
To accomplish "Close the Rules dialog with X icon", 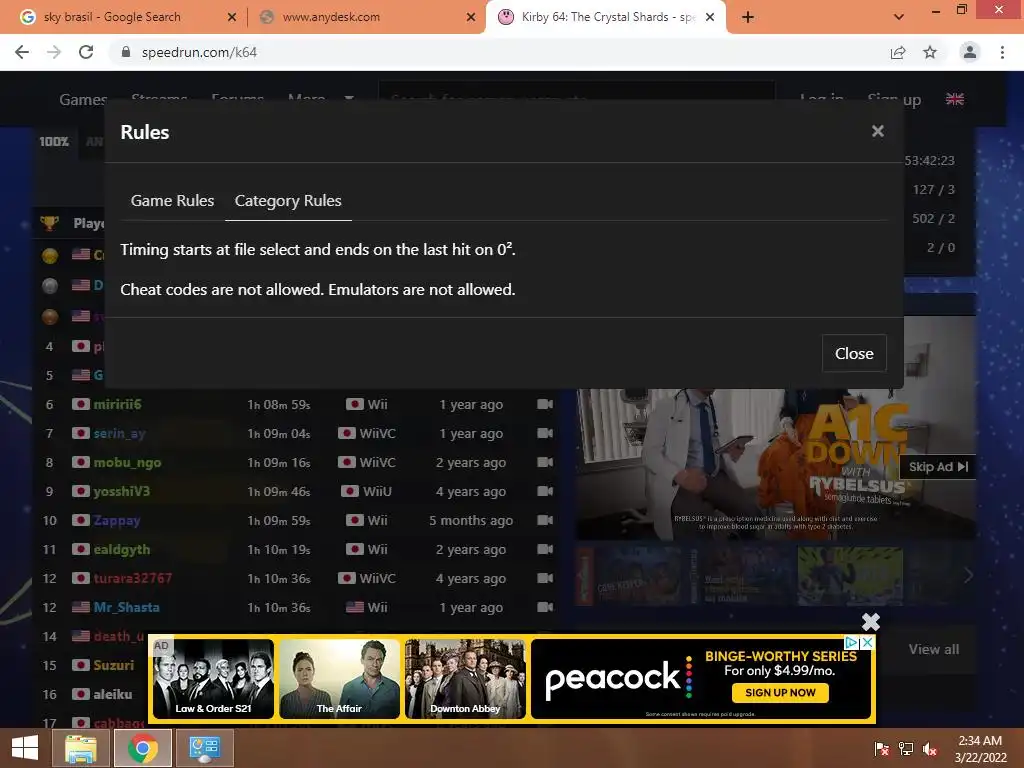I will tap(878, 131).
